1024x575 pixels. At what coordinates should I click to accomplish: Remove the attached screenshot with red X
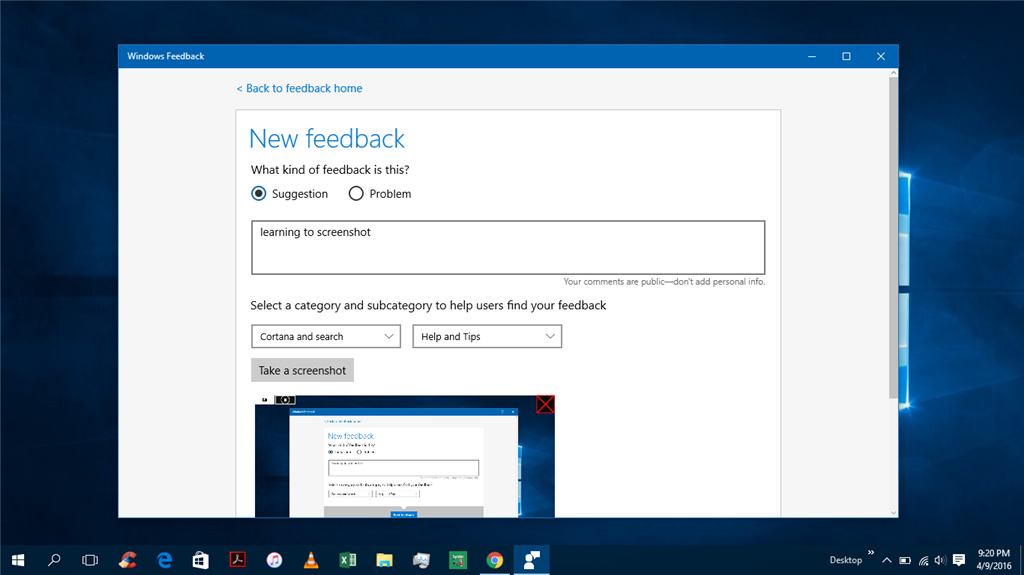click(545, 404)
